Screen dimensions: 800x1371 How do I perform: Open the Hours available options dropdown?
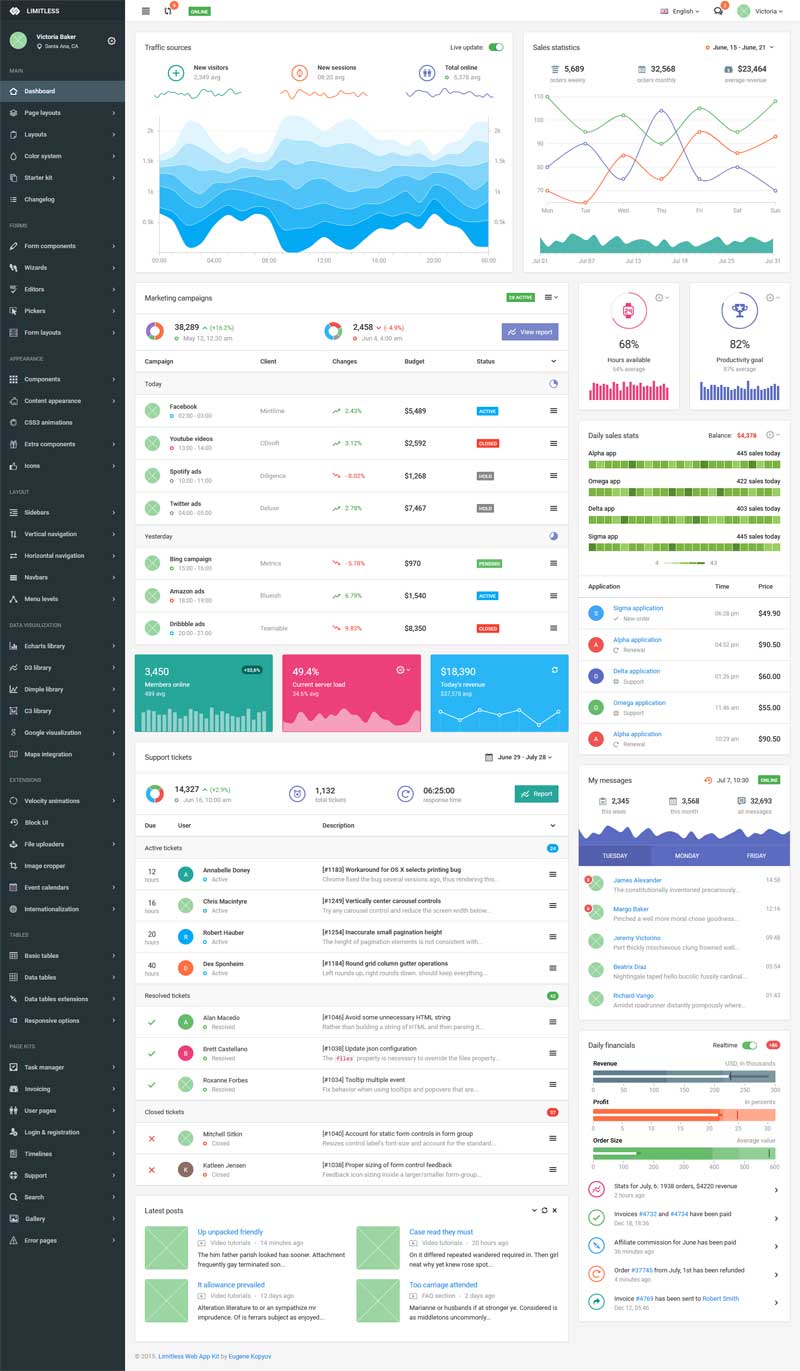point(662,298)
